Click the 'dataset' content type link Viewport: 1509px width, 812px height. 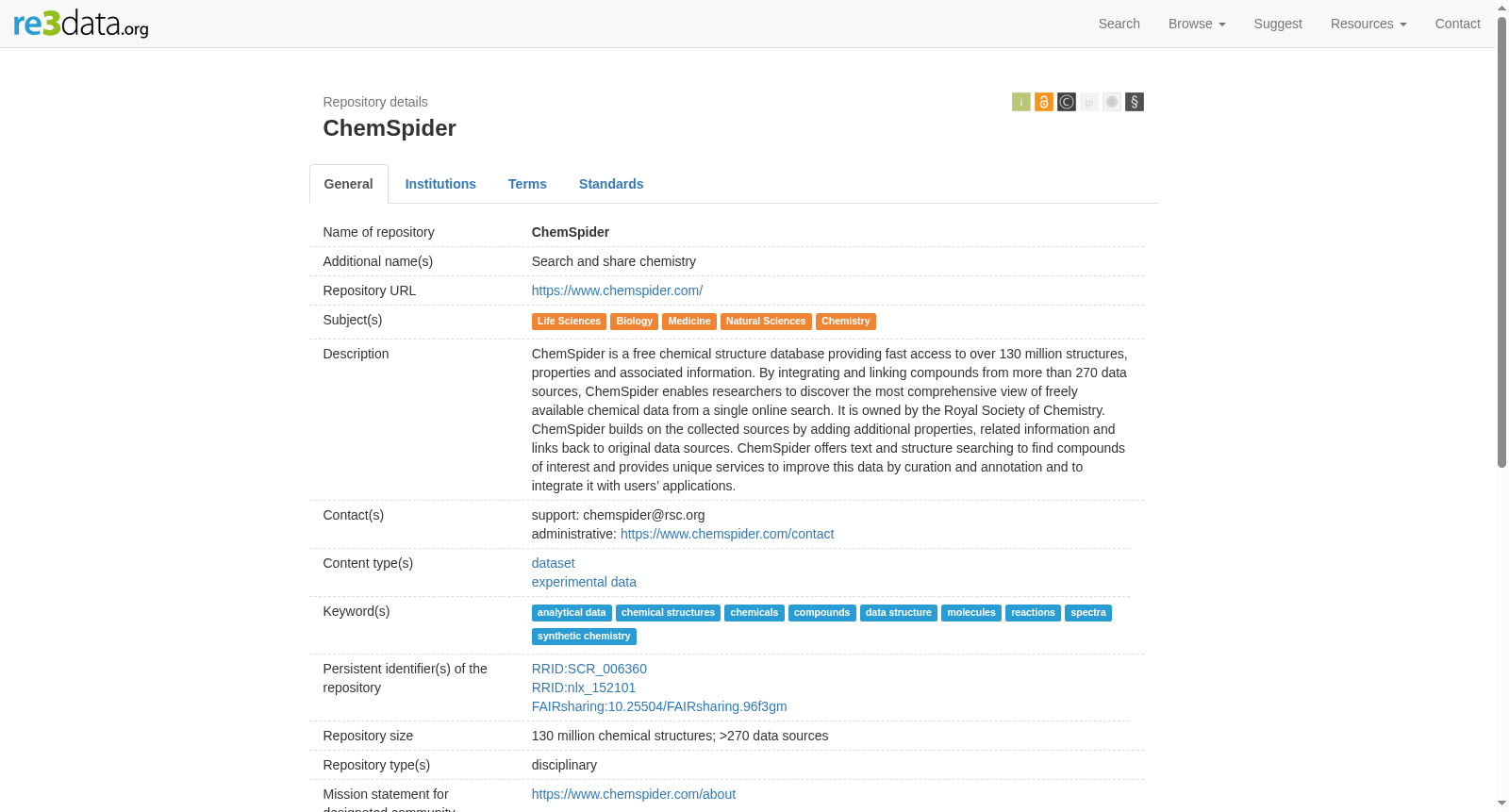coord(554,563)
